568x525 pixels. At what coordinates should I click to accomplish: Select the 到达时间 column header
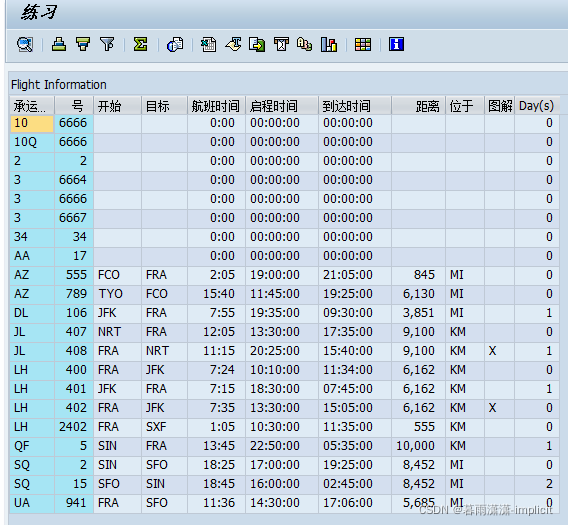click(x=355, y=106)
